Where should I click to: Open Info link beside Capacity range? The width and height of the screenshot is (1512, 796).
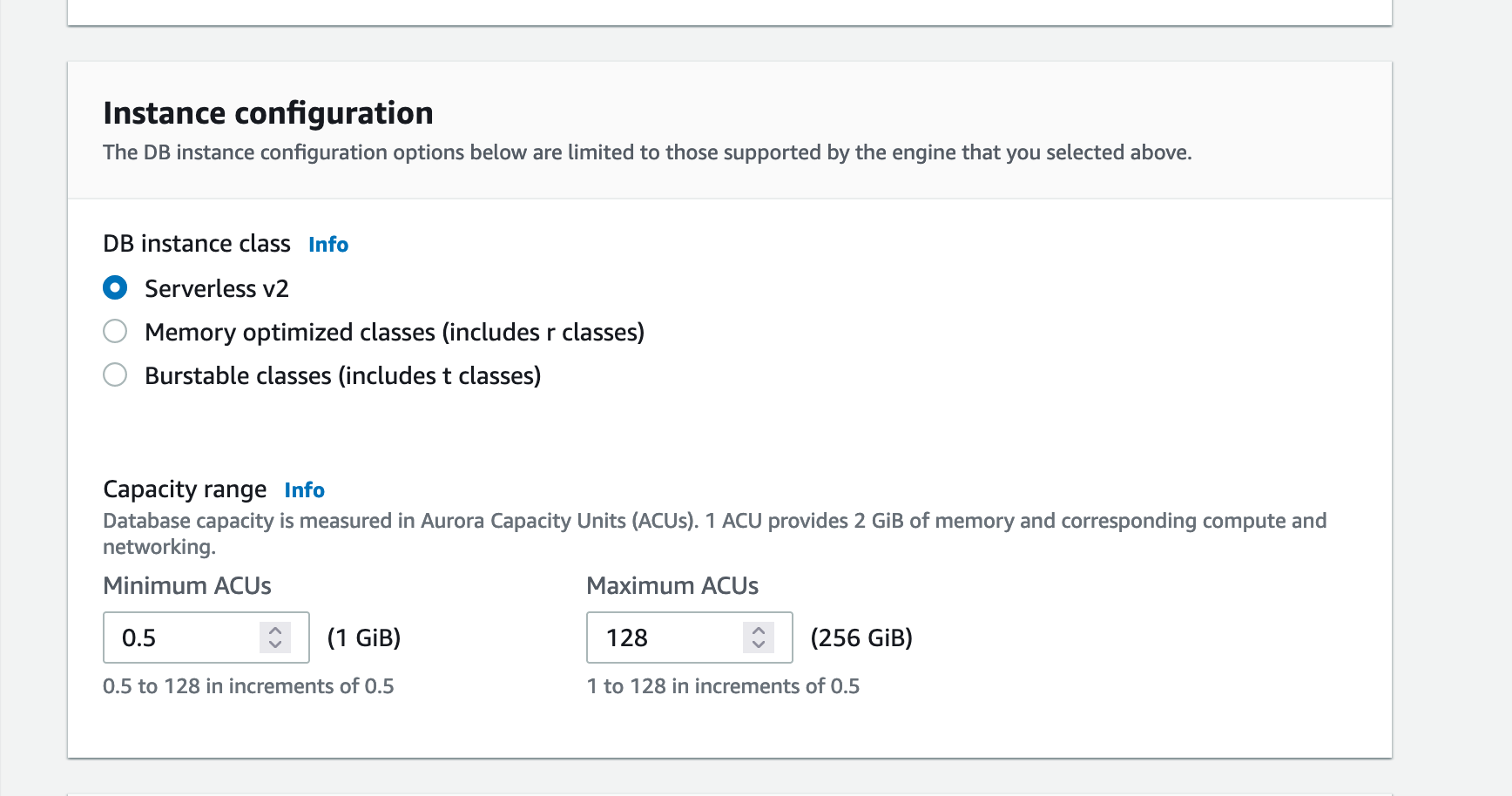(x=304, y=490)
